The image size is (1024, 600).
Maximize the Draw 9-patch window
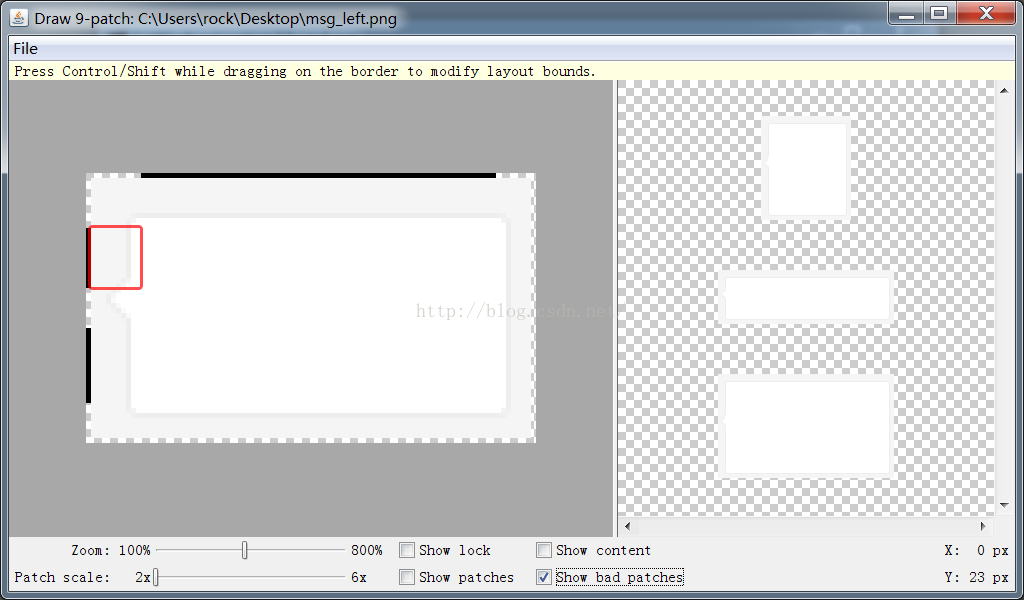(939, 14)
